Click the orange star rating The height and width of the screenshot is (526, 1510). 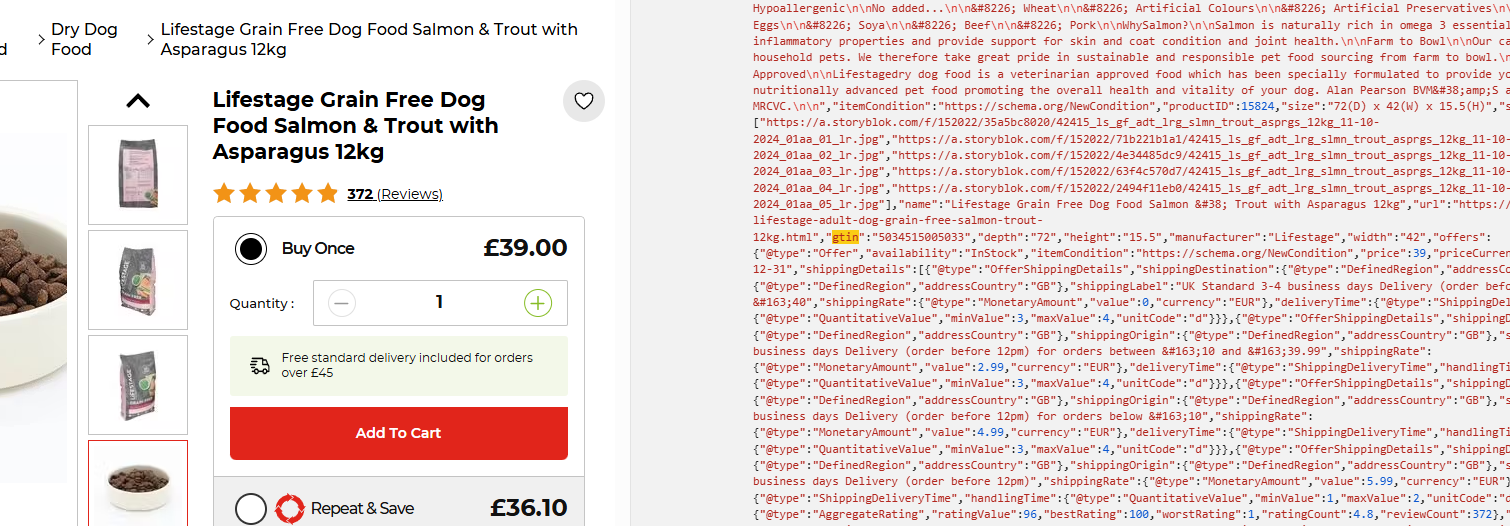point(276,194)
